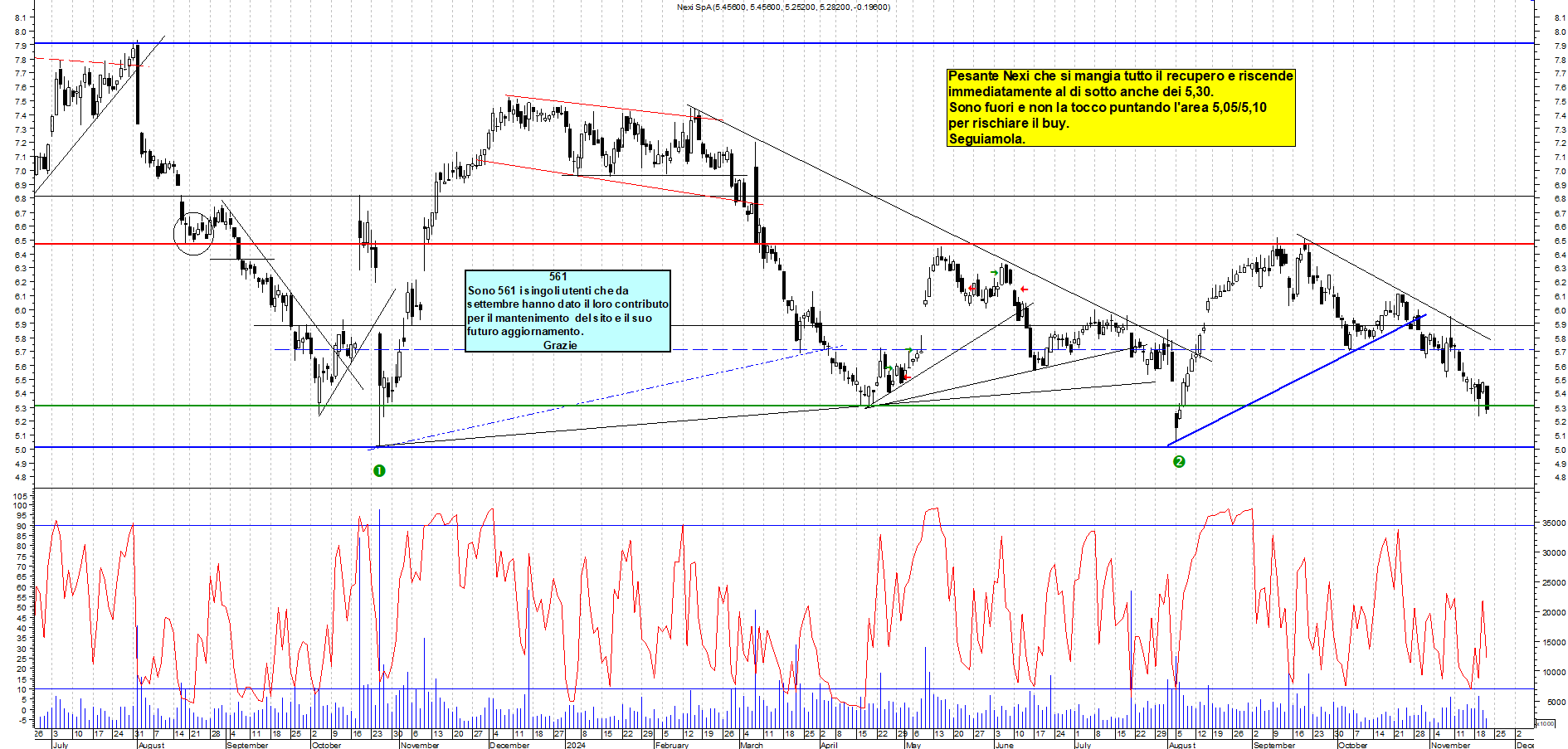Screen dimensions: 1568x749
Task: Click the '2024' year label on time axis
Action: click(576, 745)
